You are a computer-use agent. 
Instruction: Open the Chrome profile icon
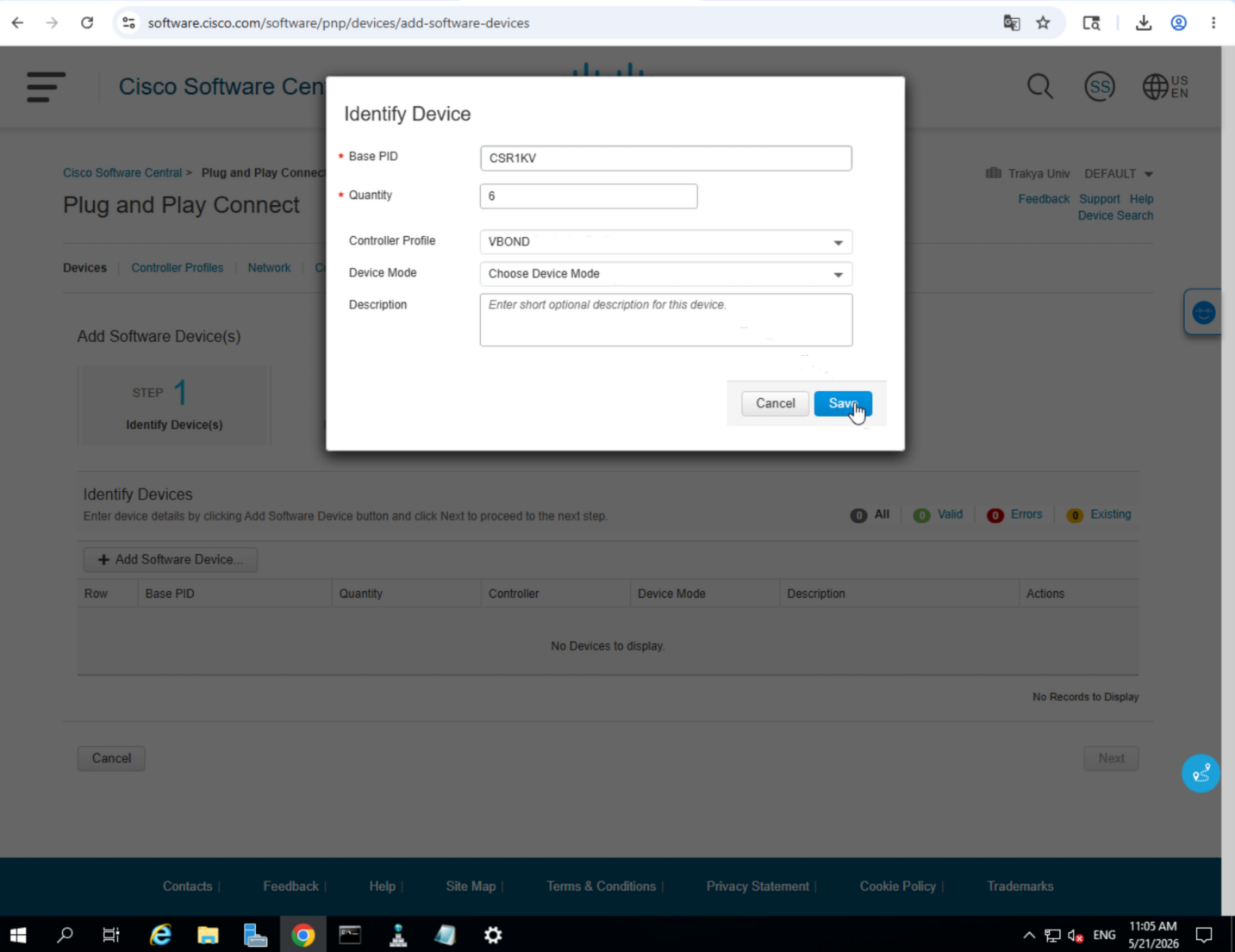(1178, 23)
